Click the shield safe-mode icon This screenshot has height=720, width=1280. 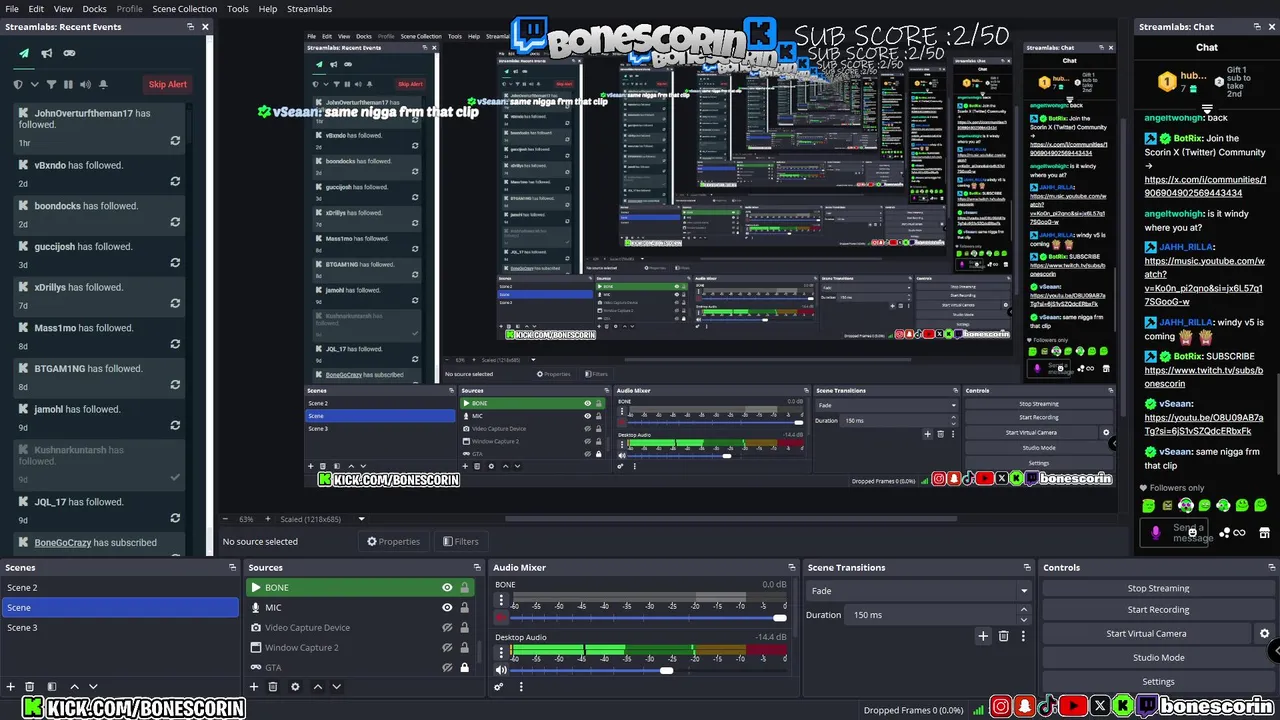(18, 85)
